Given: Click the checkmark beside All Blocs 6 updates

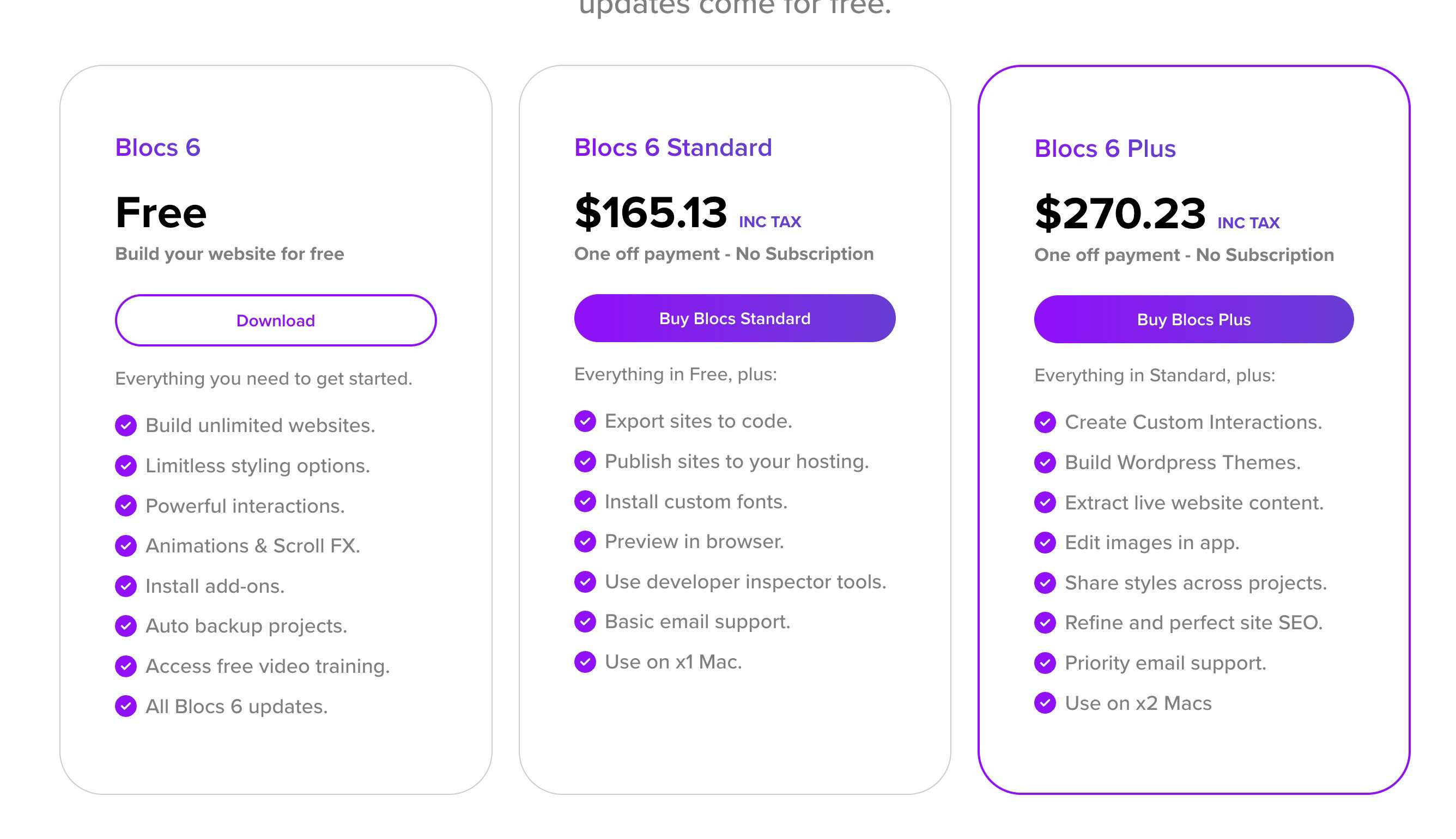Looking at the screenshot, I should (x=126, y=706).
